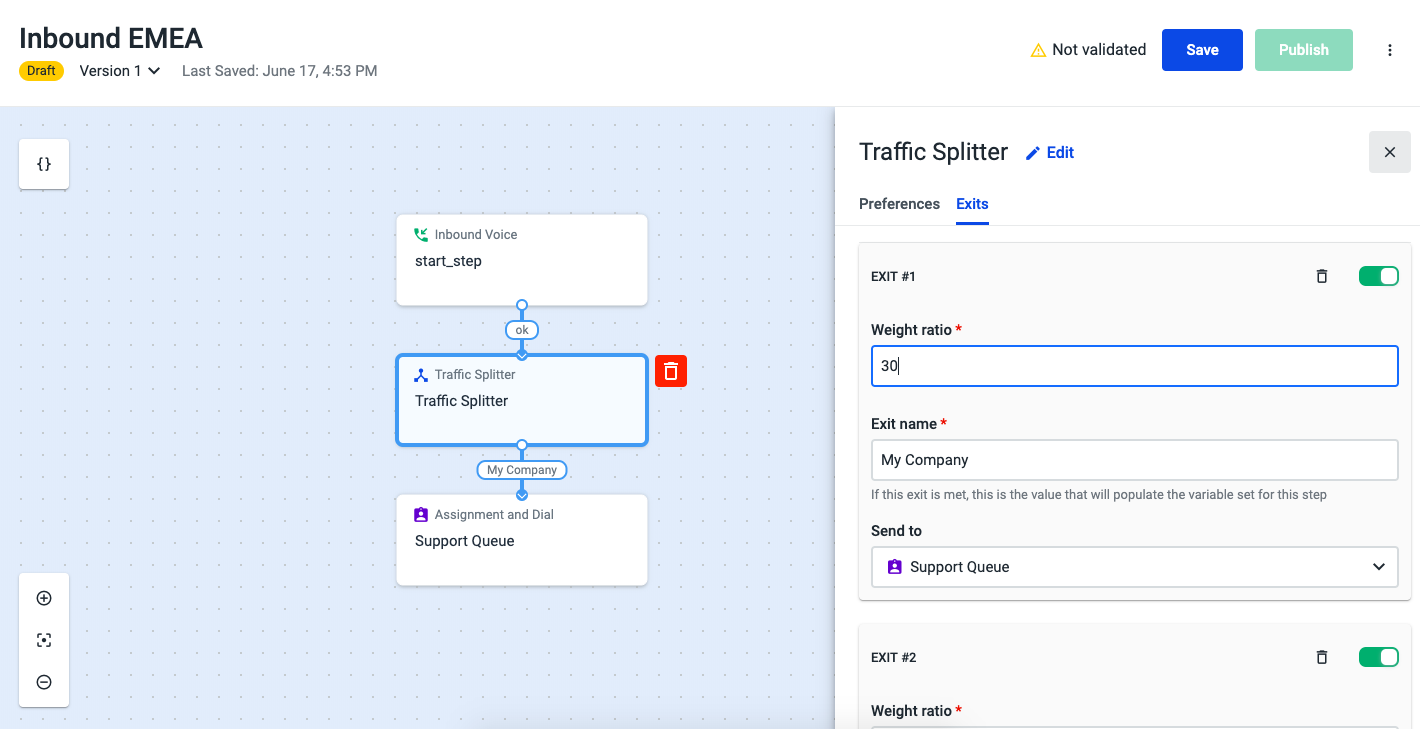Click the ok connector label
The image size is (1420, 729).
coord(522,330)
